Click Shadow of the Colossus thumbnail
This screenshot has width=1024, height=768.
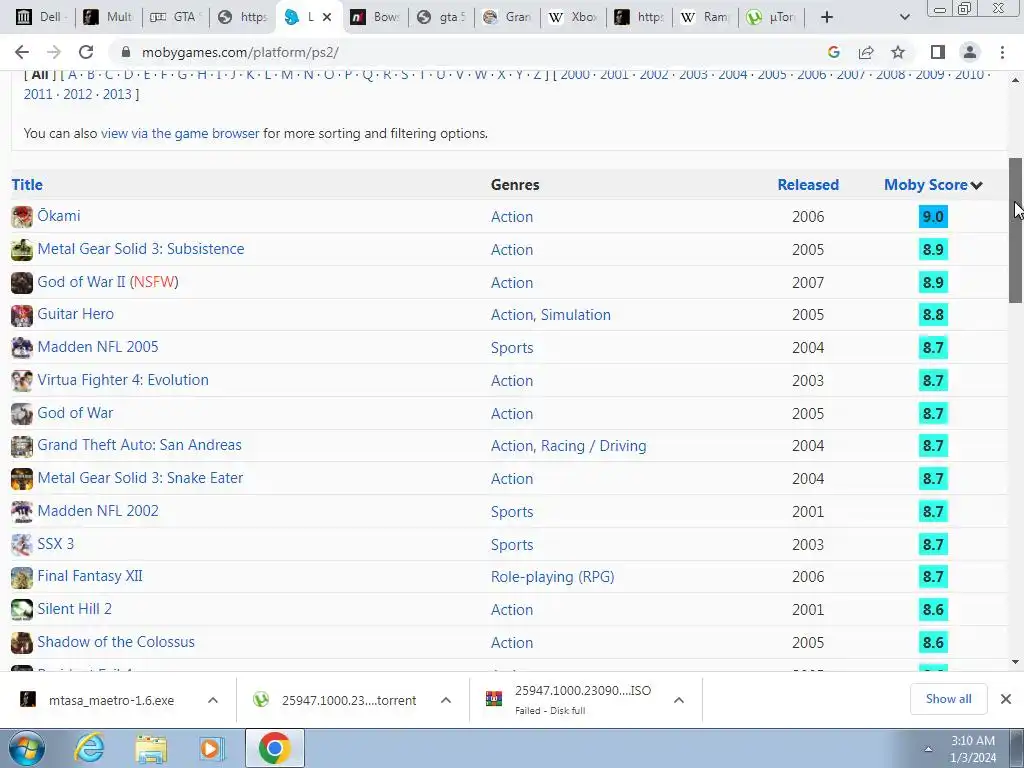(22, 643)
